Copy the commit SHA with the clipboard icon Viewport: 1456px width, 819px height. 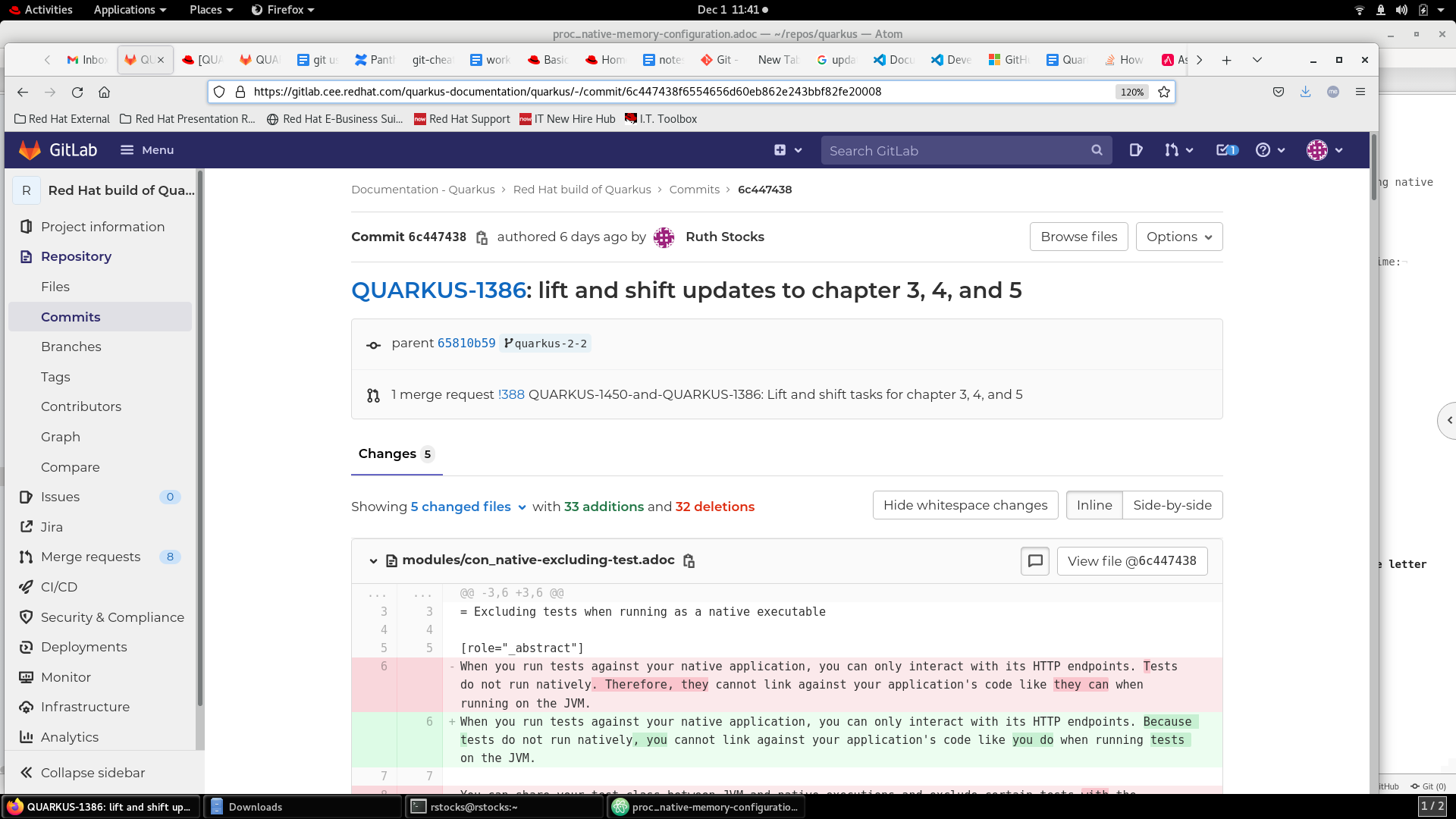coord(482,238)
